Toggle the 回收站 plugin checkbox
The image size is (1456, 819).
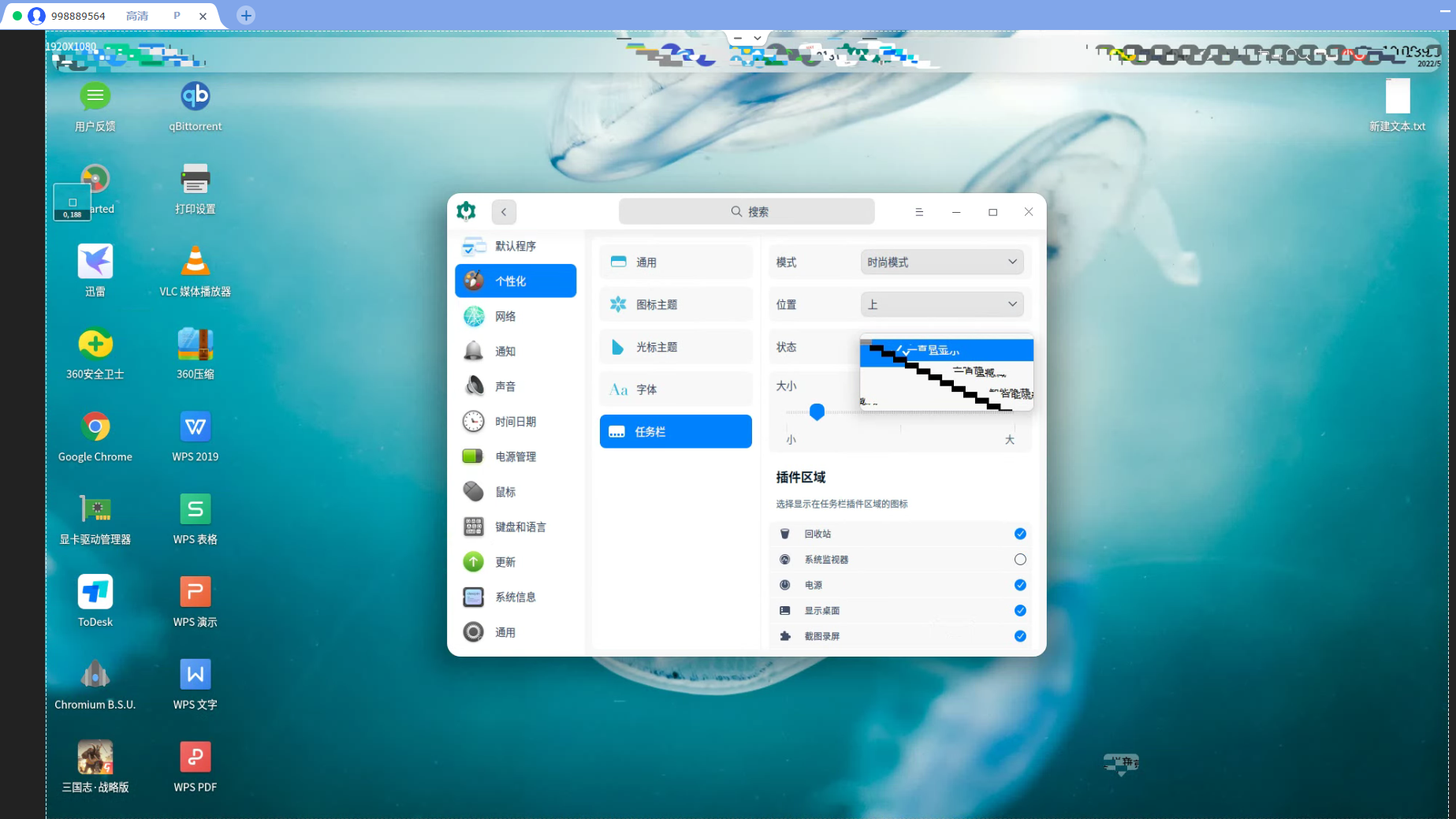tap(1020, 534)
